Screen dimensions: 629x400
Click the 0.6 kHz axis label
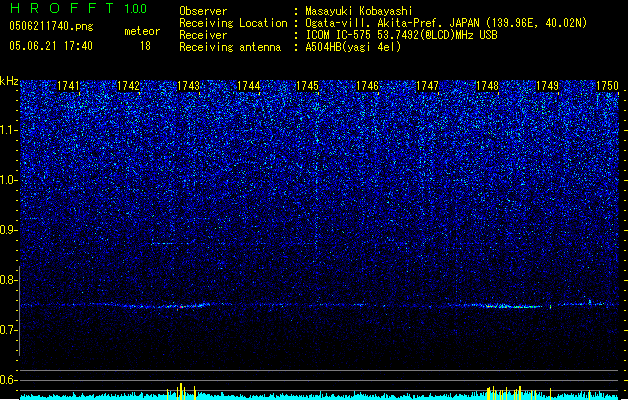point(9,380)
